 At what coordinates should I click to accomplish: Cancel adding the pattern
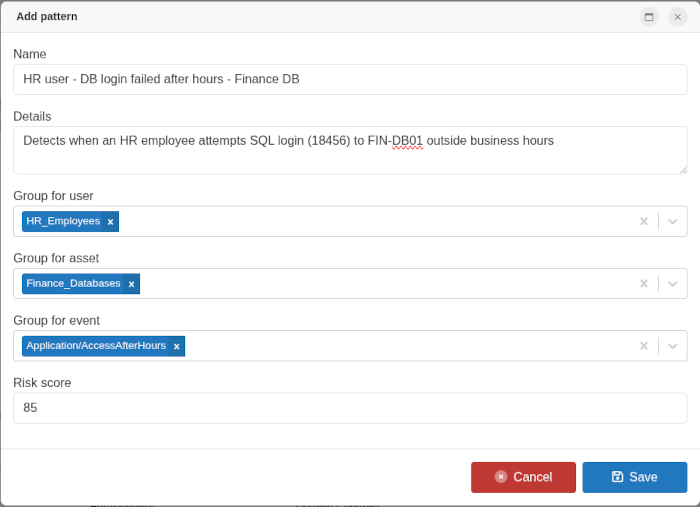(x=523, y=477)
